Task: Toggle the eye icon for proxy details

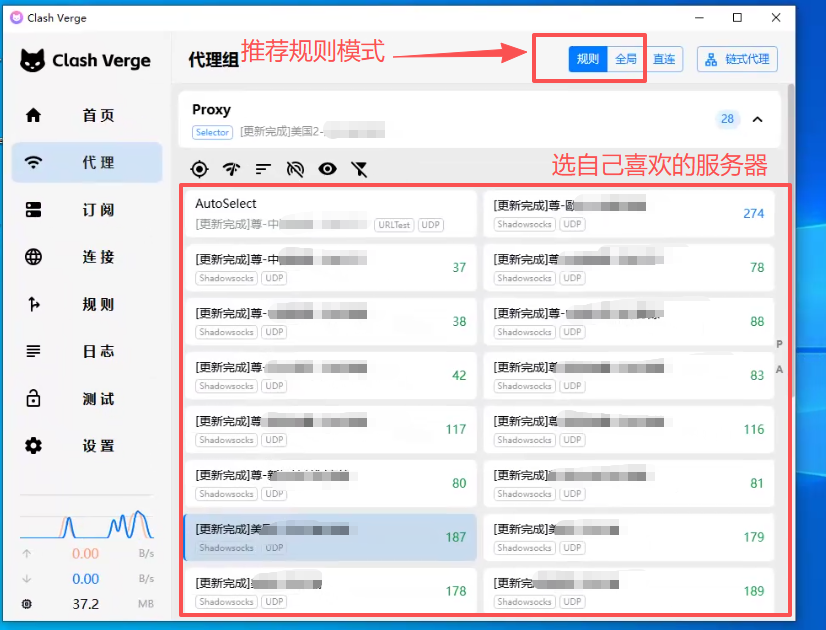Action: (327, 169)
